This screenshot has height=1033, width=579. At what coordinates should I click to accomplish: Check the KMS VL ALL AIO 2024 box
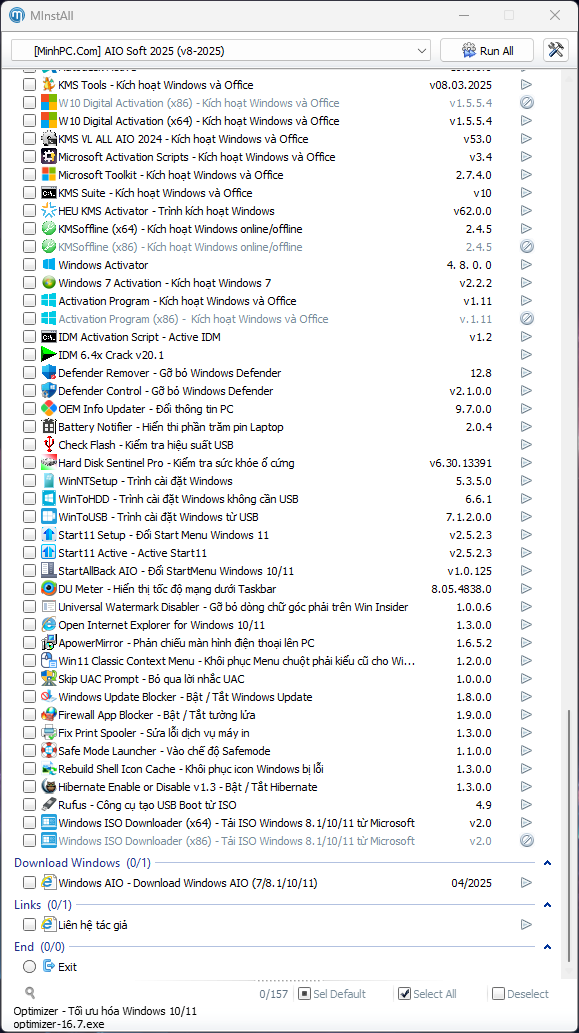click(30, 139)
